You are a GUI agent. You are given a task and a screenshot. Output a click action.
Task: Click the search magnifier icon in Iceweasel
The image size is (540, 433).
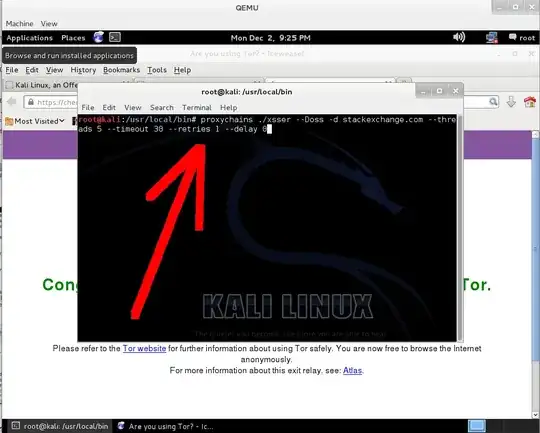point(493,102)
